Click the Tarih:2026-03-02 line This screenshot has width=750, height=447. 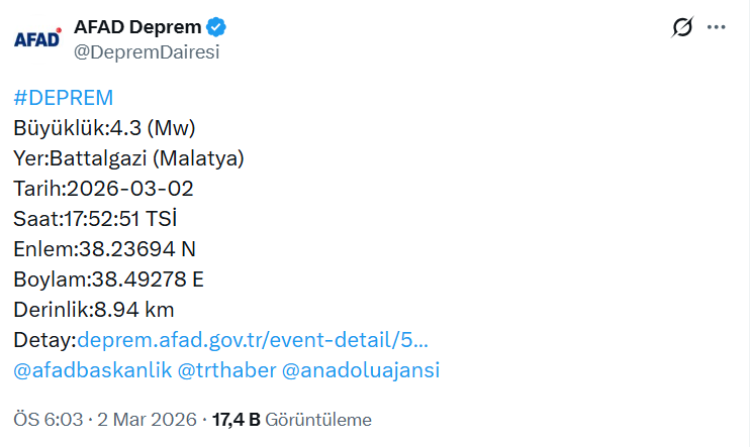pyautogui.click(x=104, y=188)
